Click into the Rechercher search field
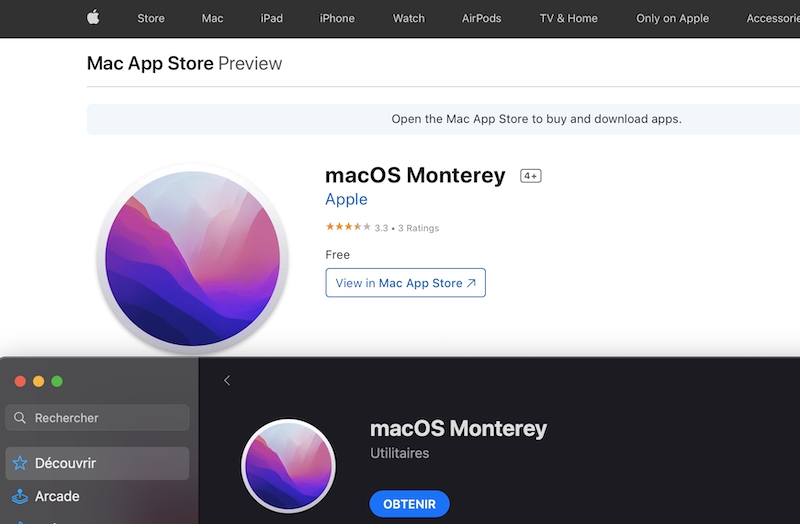800x524 pixels. click(x=105, y=418)
